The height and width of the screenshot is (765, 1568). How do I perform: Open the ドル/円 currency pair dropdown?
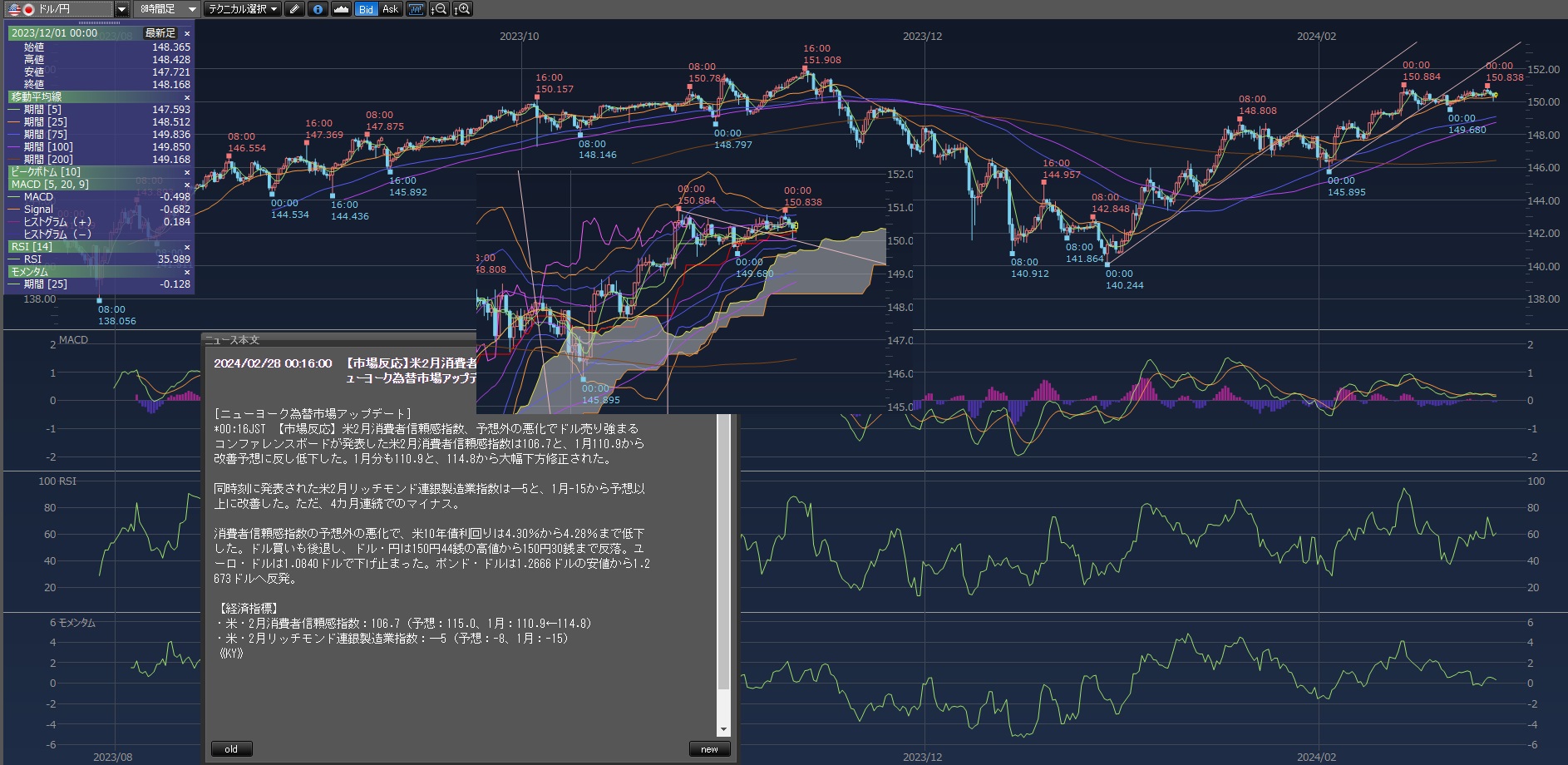click(x=121, y=9)
